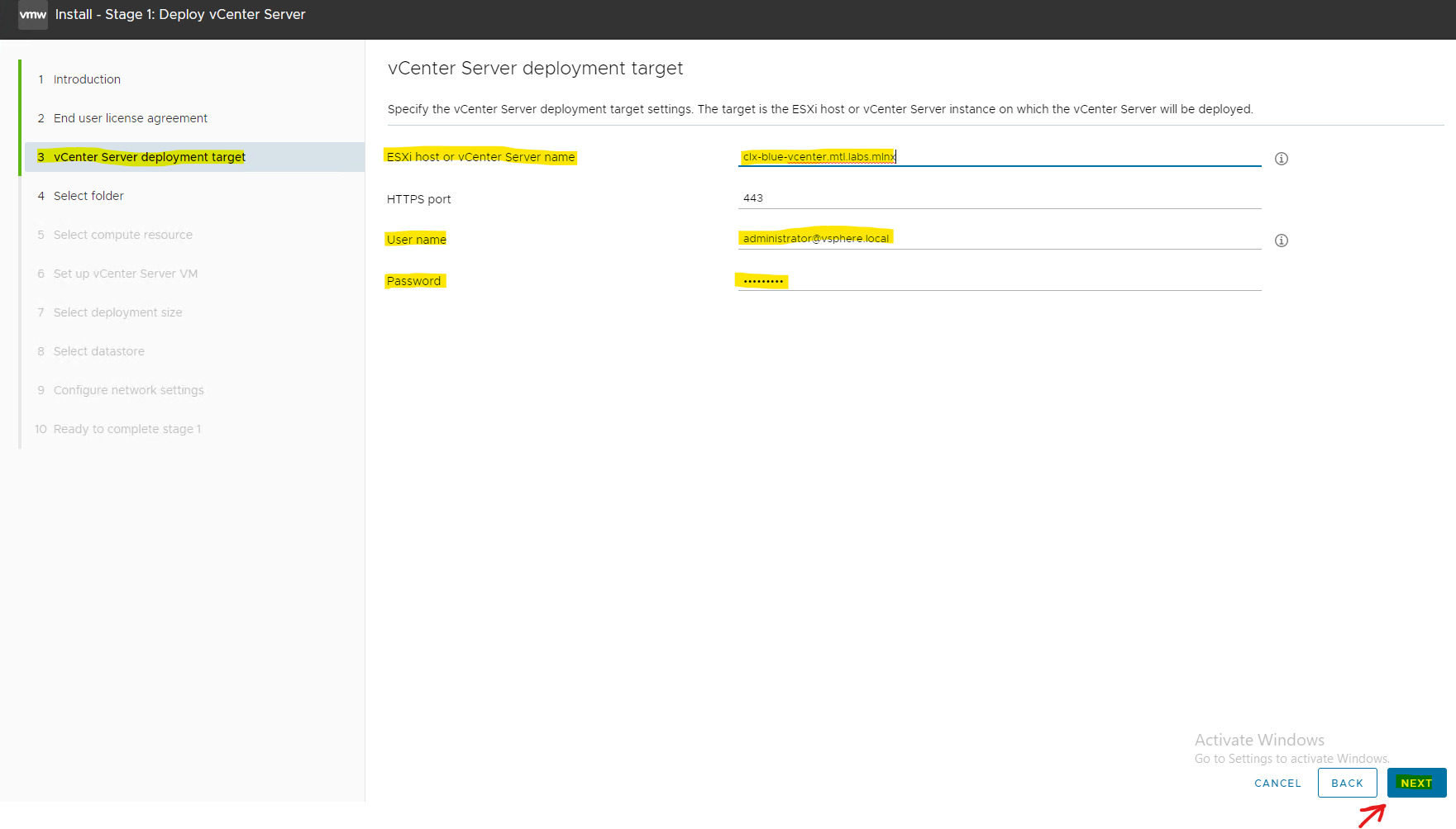Click Select datastore step
This screenshot has width=1456, height=829.
click(x=99, y=351)
